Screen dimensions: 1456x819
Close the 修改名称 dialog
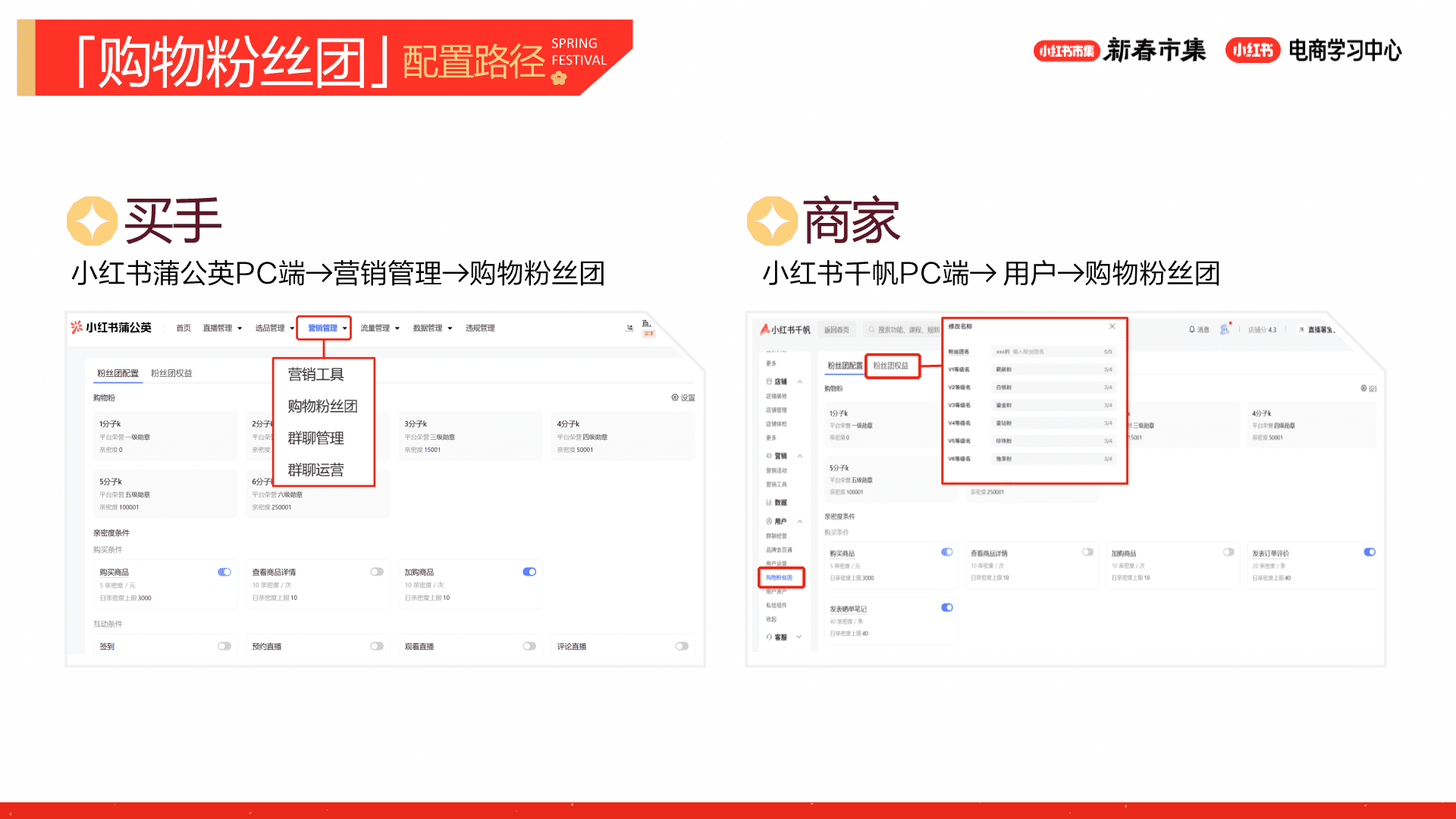1112,327
